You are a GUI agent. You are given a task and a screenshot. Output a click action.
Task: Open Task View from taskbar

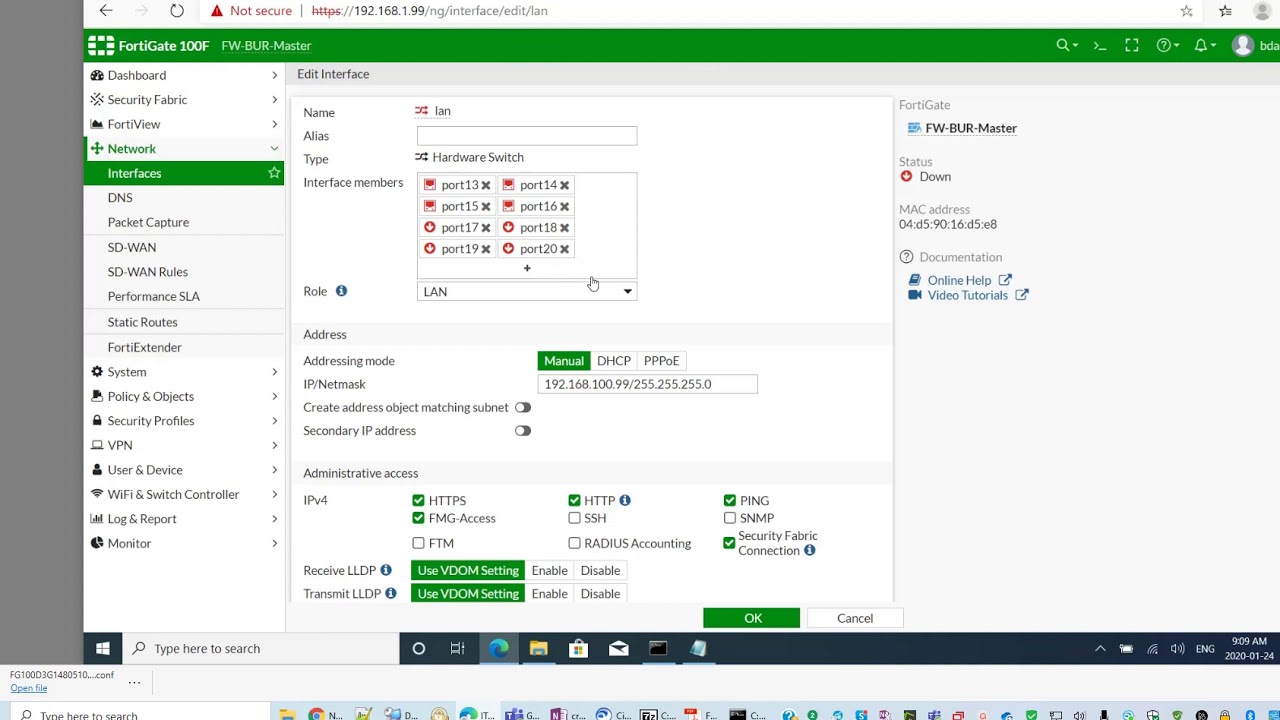(457, 648)
